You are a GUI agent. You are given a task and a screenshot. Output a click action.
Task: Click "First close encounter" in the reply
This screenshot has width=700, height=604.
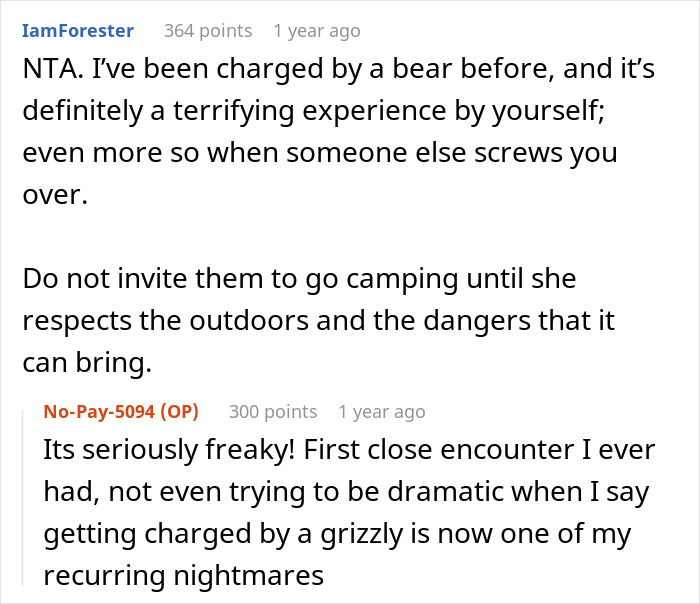click(x=437, y=449)
